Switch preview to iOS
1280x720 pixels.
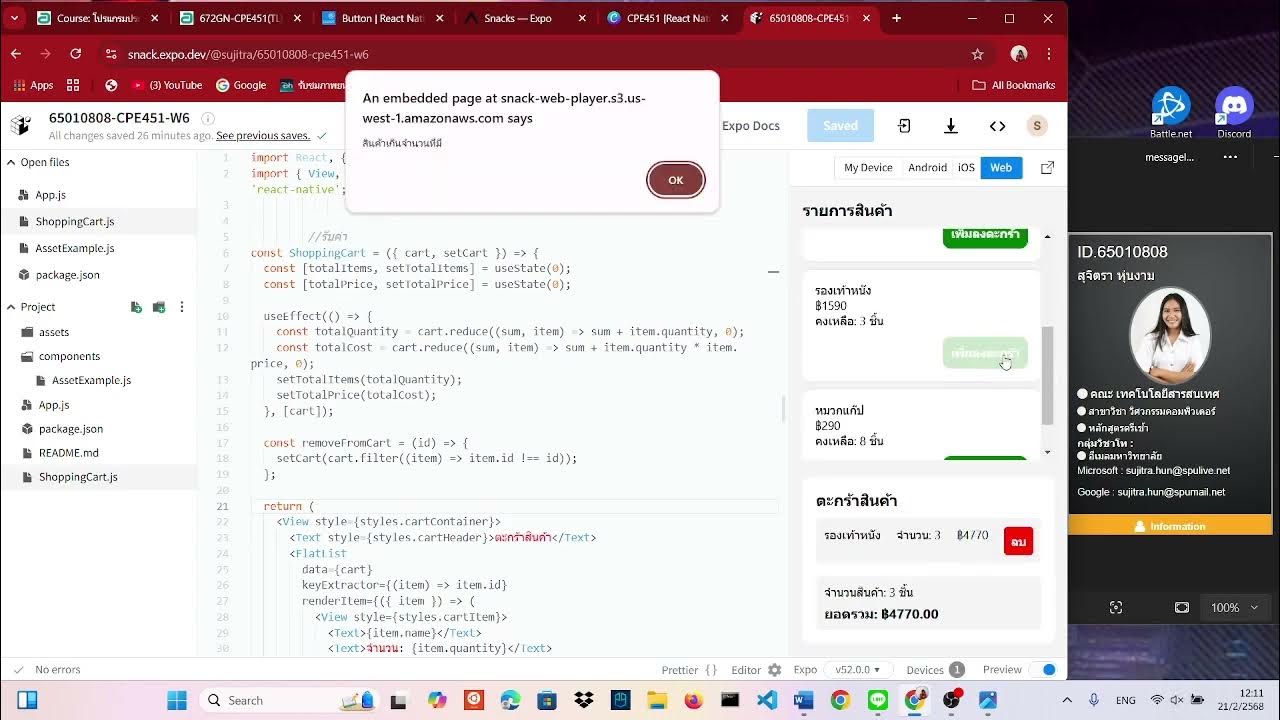pos(966,168)
